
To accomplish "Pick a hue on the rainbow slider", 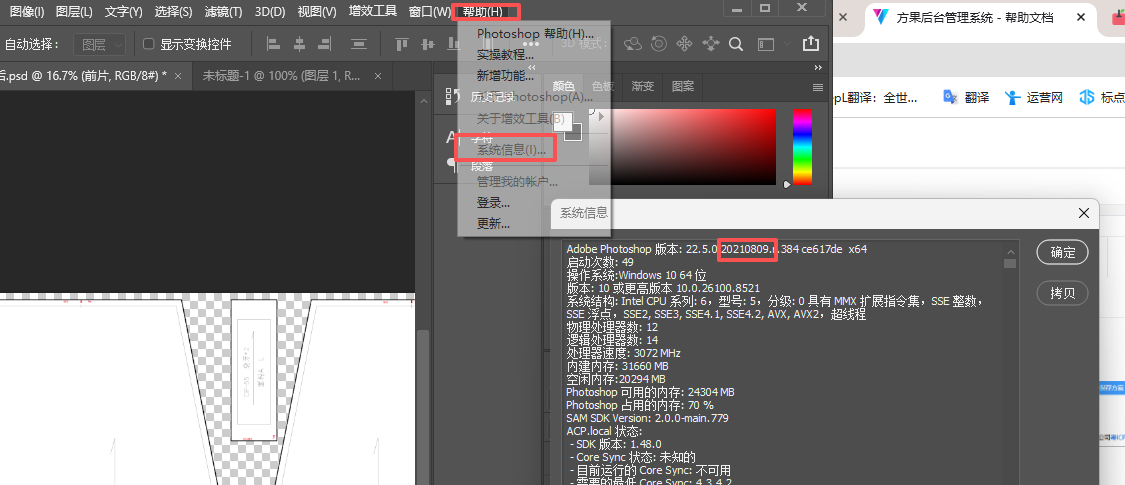I will 802,146.
